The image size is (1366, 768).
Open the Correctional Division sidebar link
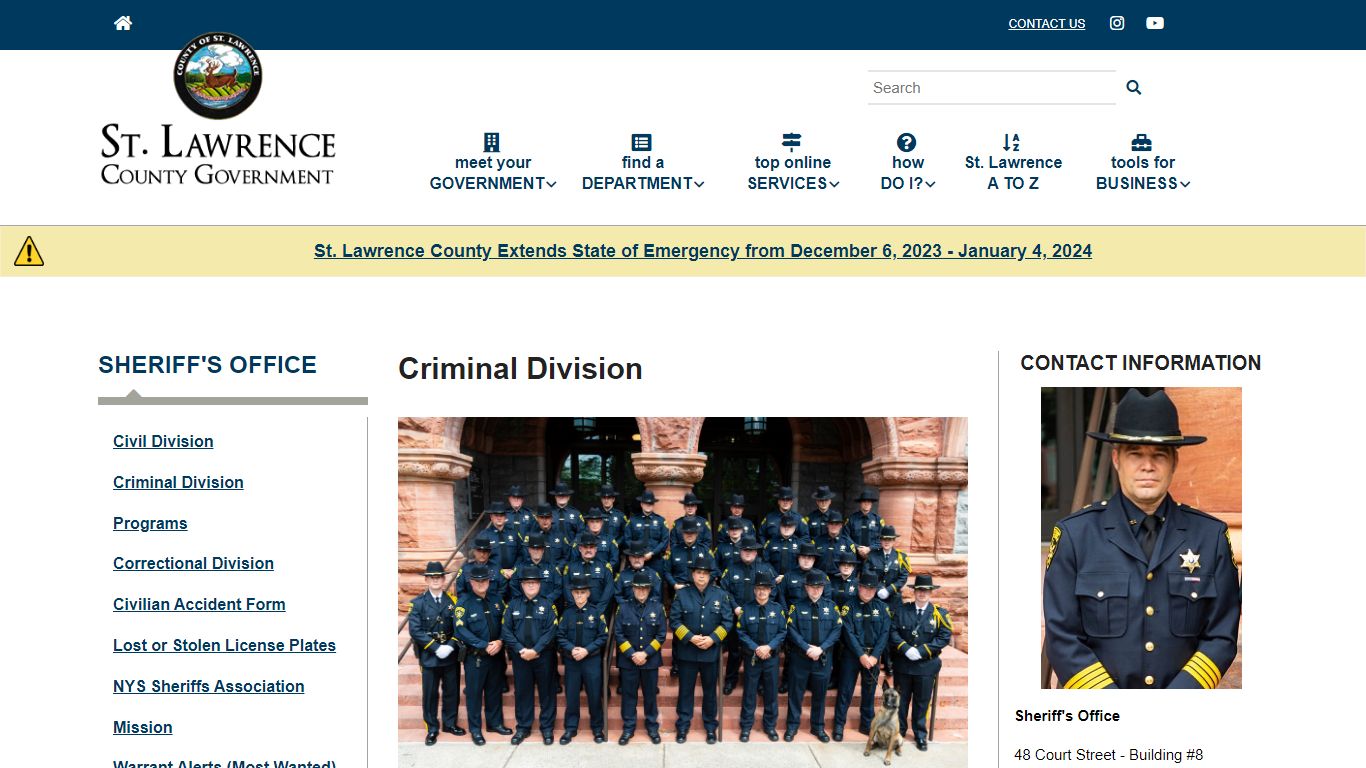193,563
